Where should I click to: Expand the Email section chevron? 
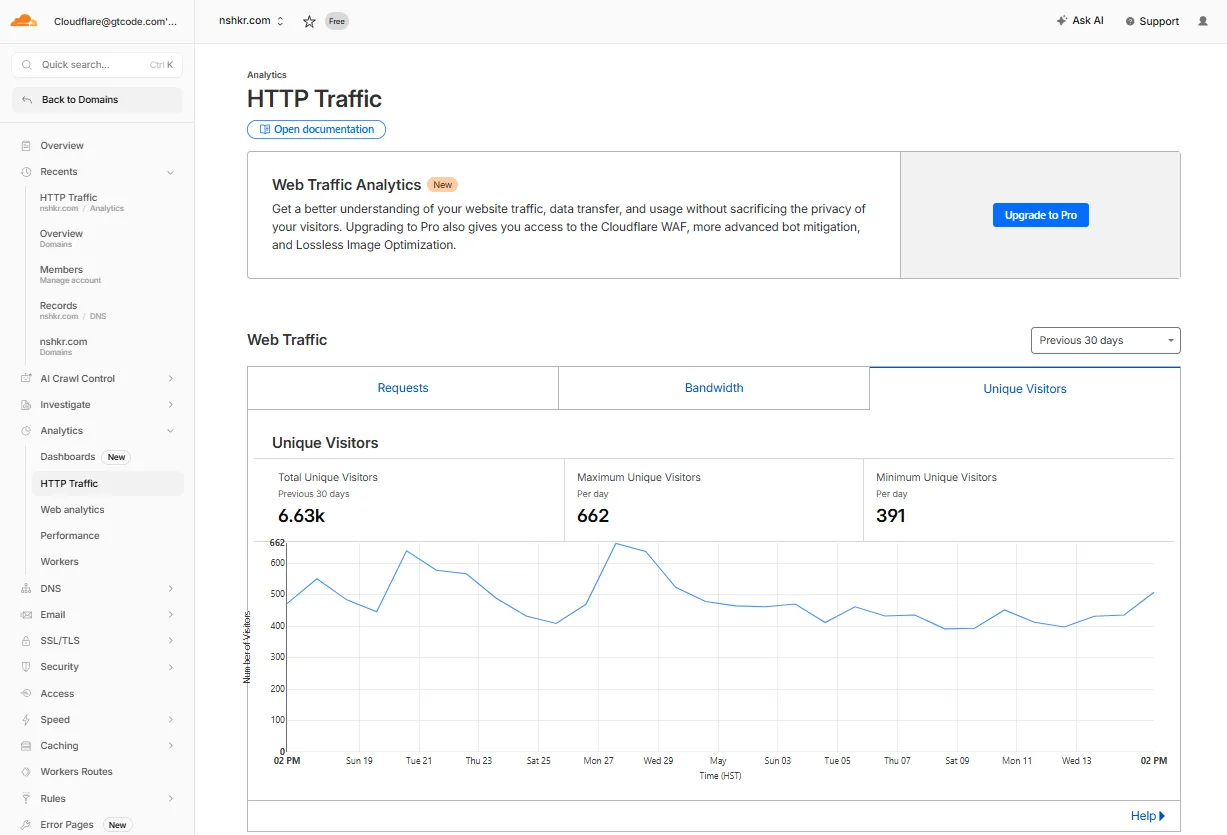click(x=171, y=615)
